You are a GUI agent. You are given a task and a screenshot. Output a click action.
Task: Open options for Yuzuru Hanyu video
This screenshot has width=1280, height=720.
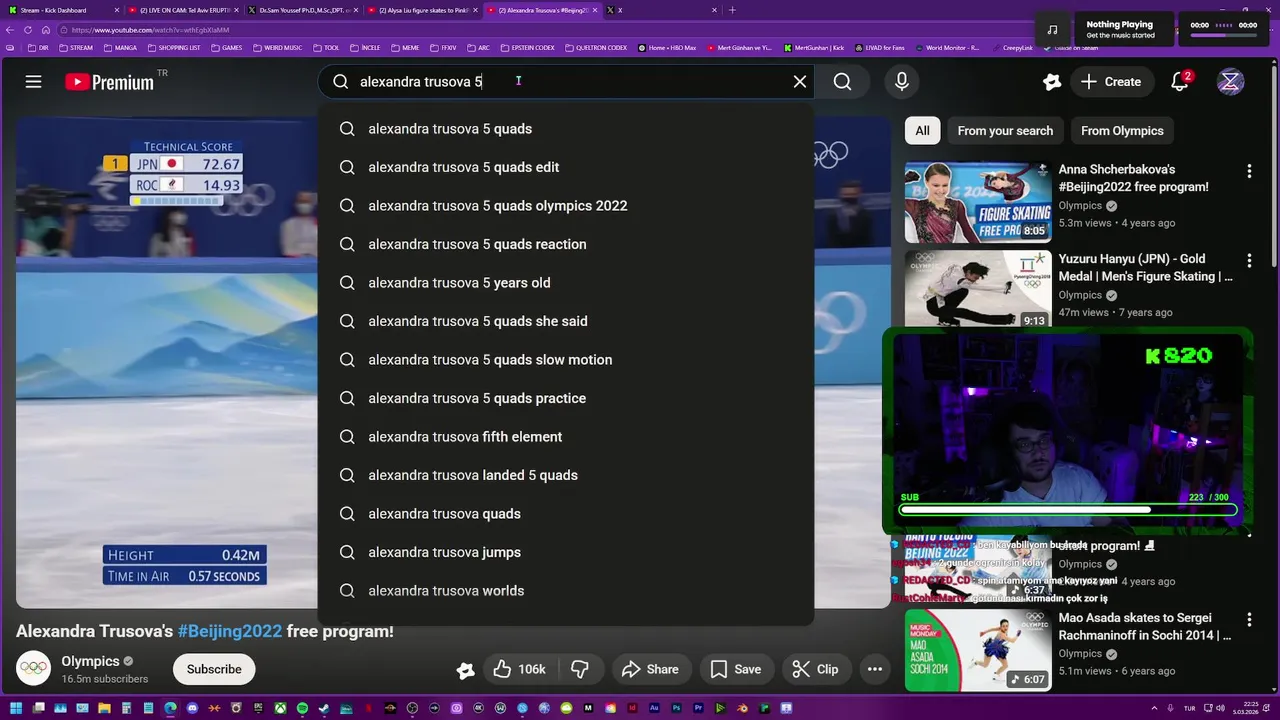[1249, 260]
